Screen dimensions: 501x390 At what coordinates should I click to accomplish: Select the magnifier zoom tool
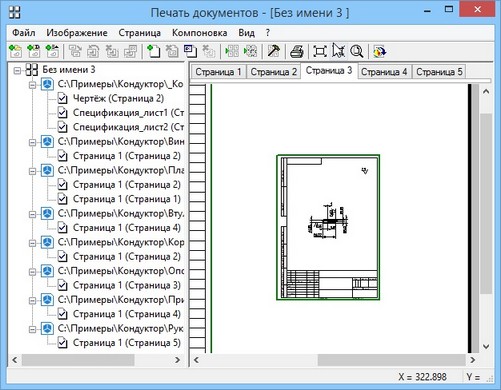[357, 51]
